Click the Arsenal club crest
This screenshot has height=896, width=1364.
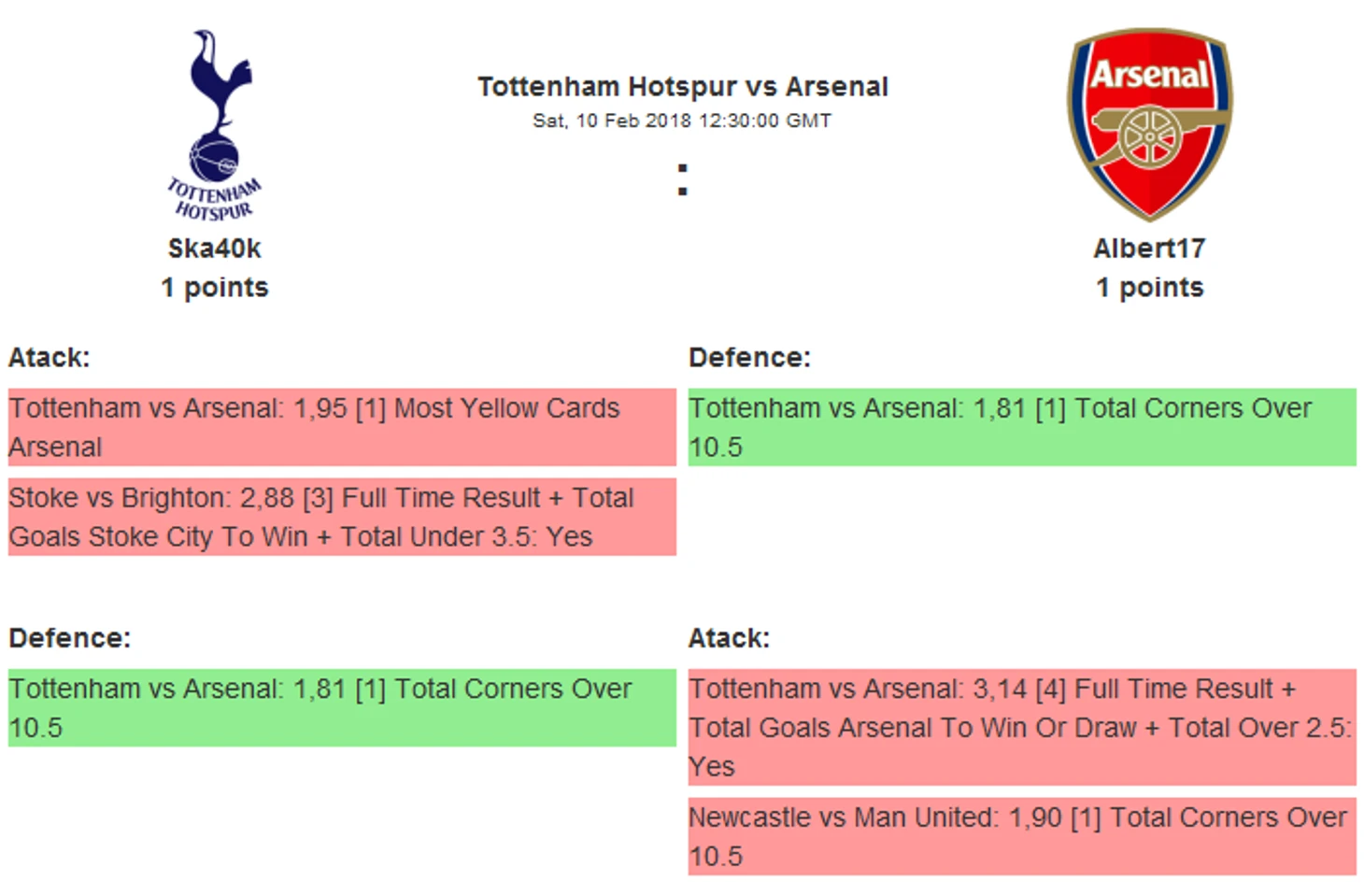1149,124
